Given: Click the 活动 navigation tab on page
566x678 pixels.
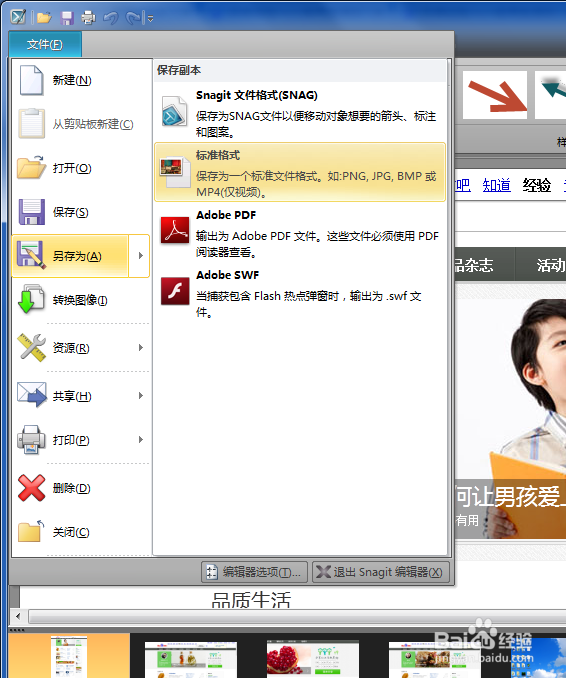Looking at the screenshot, I should tap(550, 265).
